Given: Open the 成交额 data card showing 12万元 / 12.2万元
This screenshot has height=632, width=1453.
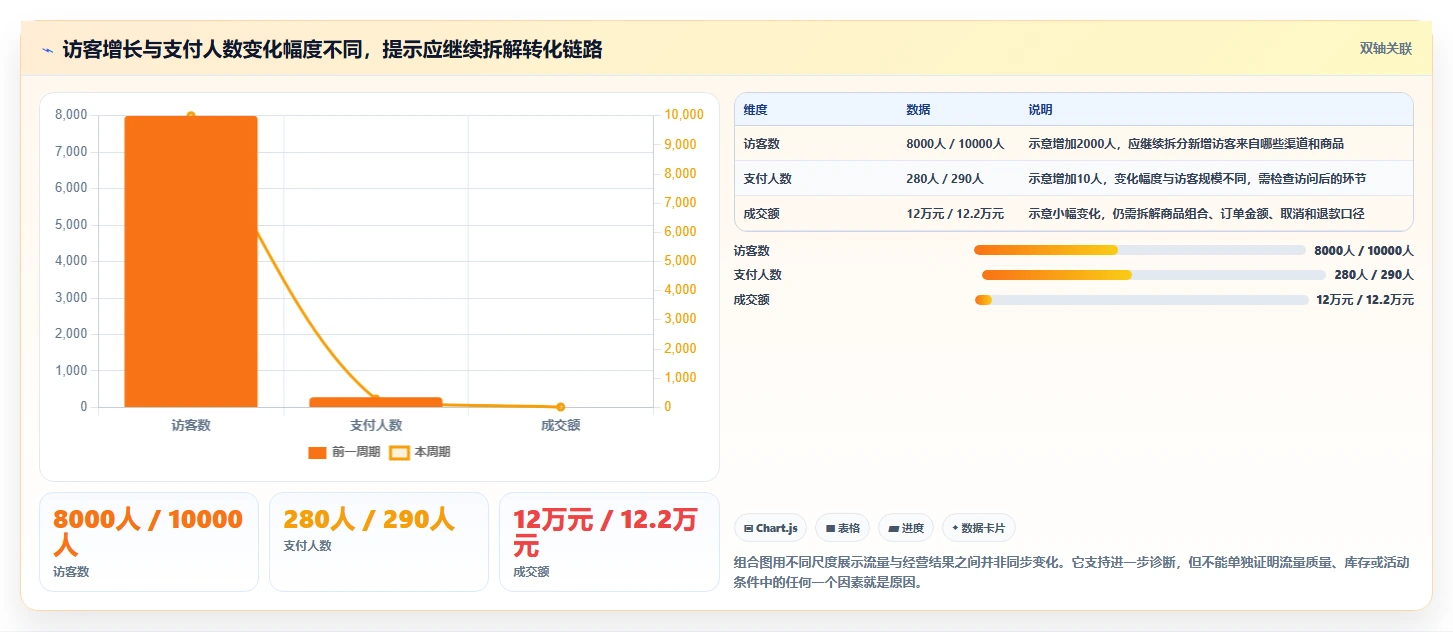Looking at the screenshot, I should (x=609, y=542).
